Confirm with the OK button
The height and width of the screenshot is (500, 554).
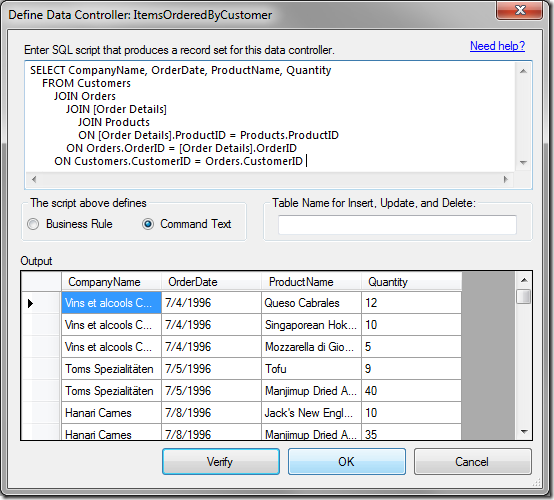click(347, 461)
